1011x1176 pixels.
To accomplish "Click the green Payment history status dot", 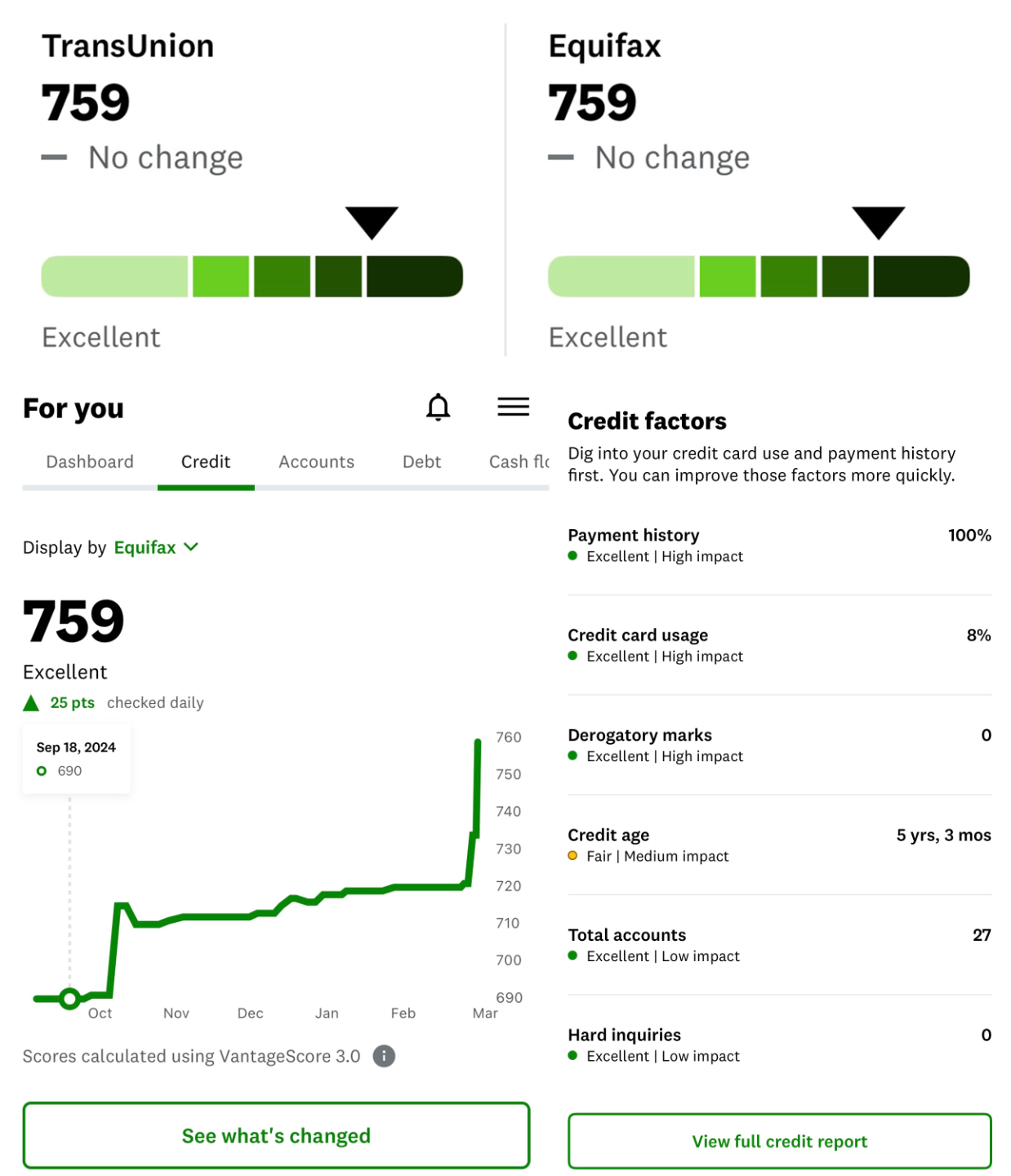I will click(572, 556).
